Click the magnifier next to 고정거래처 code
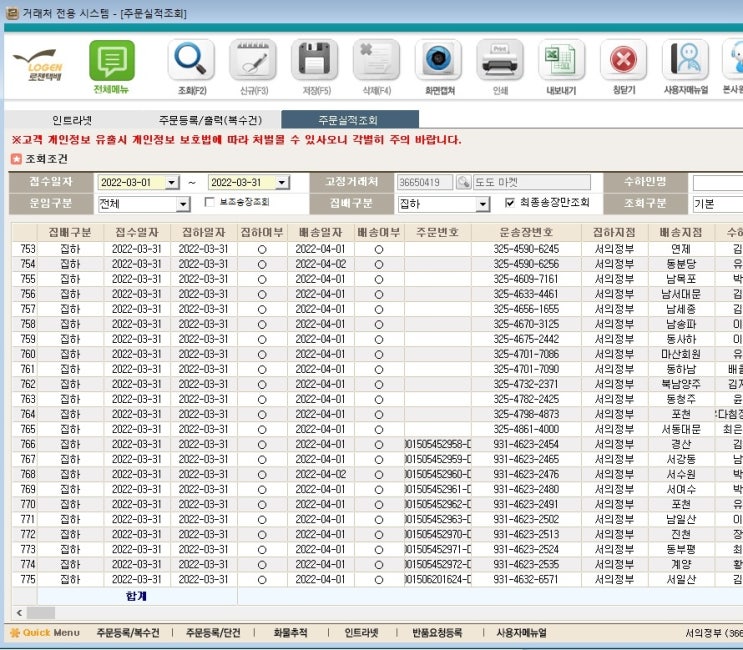The image size is (743, 650). [x=463, y=183]
